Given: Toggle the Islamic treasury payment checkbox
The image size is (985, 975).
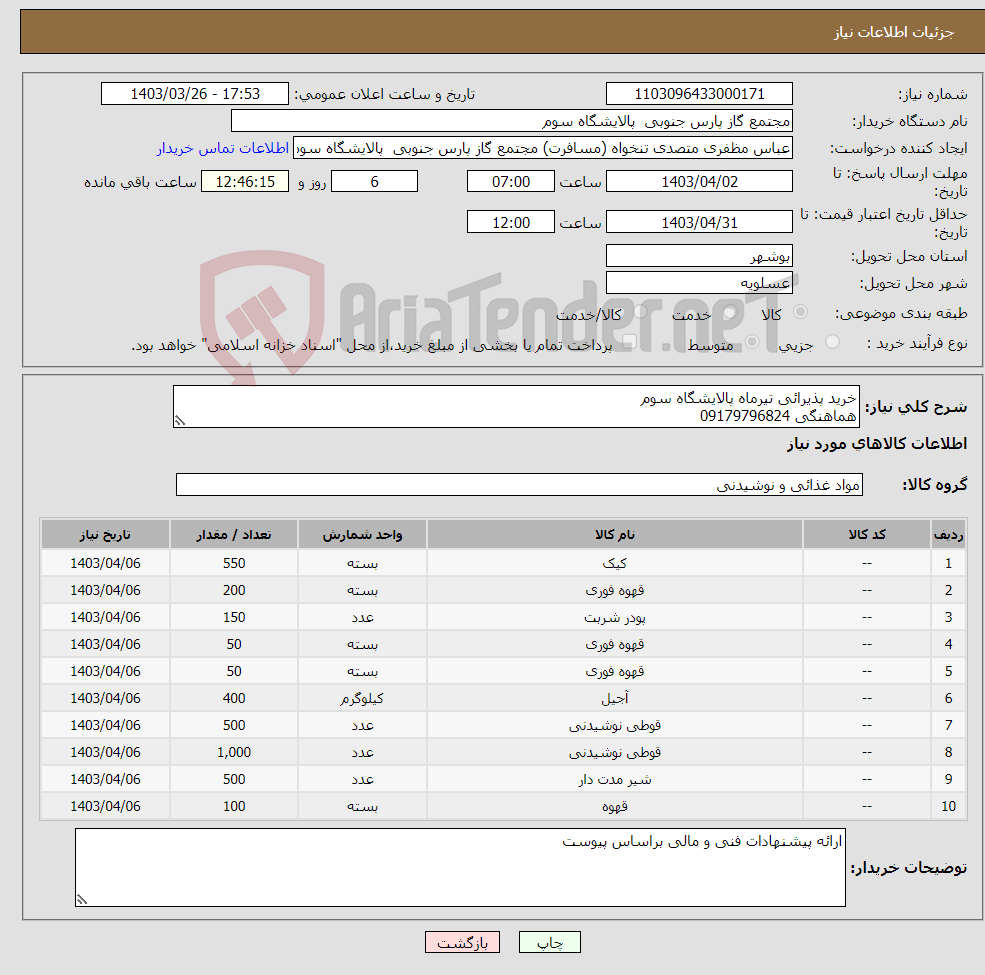Looking at the screenshot, I should point(629,342).
